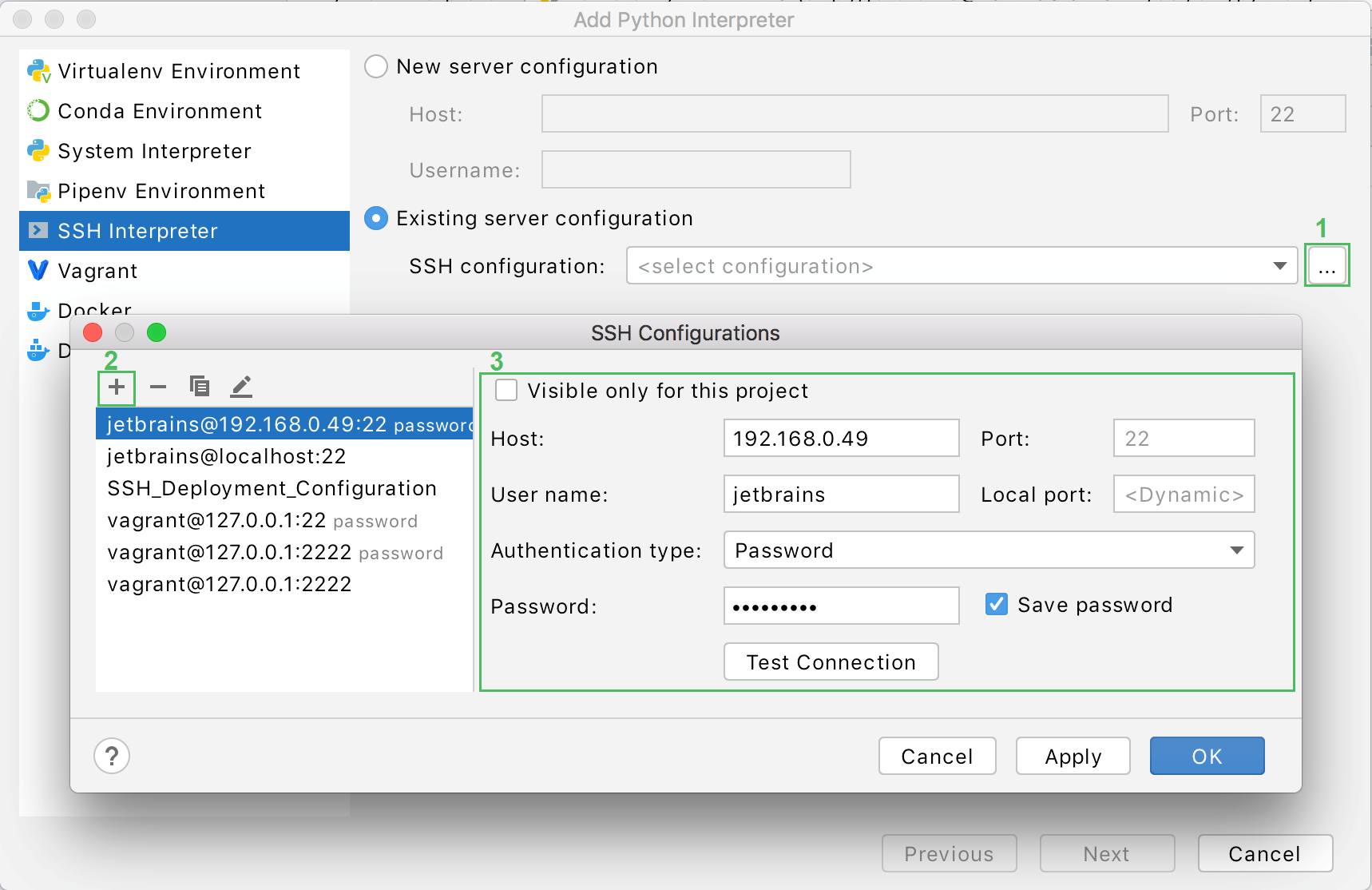Apply the SSH configuration changes
Viewport: 1372px width, 890px height.
[x=1073, y=756]
